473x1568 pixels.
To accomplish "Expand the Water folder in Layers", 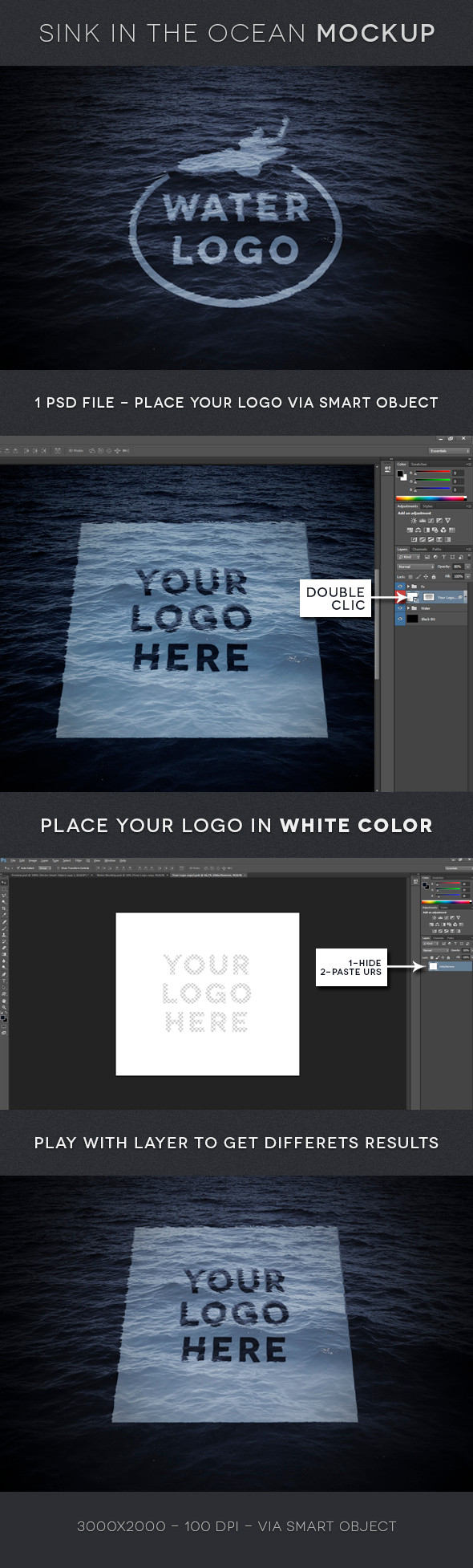I will point(408,608).
